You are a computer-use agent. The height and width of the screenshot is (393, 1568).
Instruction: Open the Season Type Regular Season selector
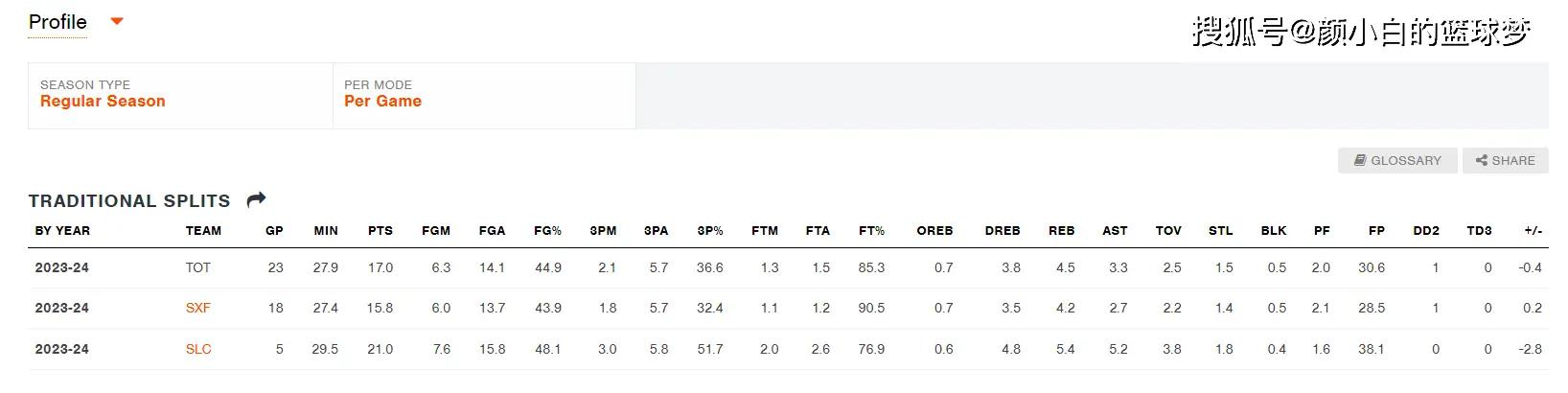click(x=180, y=95)
